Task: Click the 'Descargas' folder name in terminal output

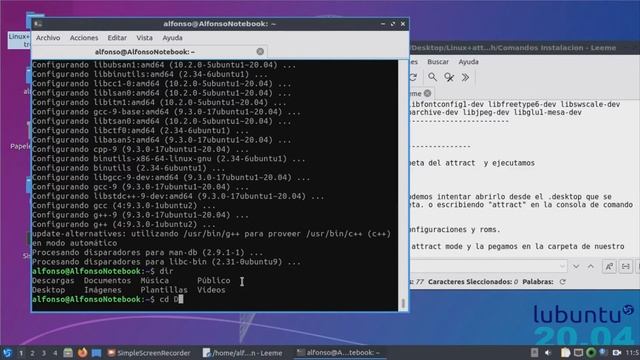Action: tap(53, 280)
